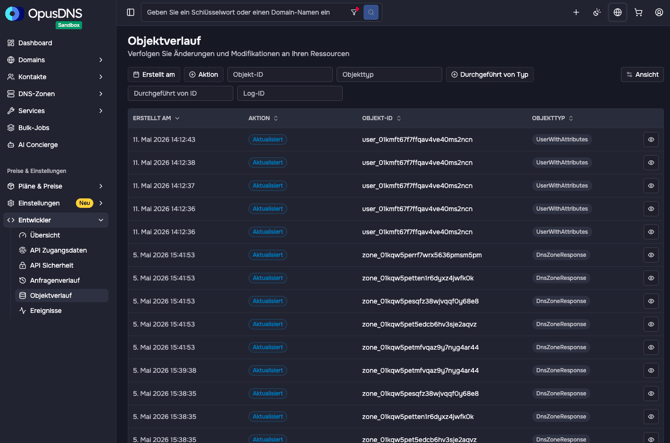This screenshot has height=443, width=670.
Task: Click the Ereignisse activity pulse icon
Action: click(23, 311)
